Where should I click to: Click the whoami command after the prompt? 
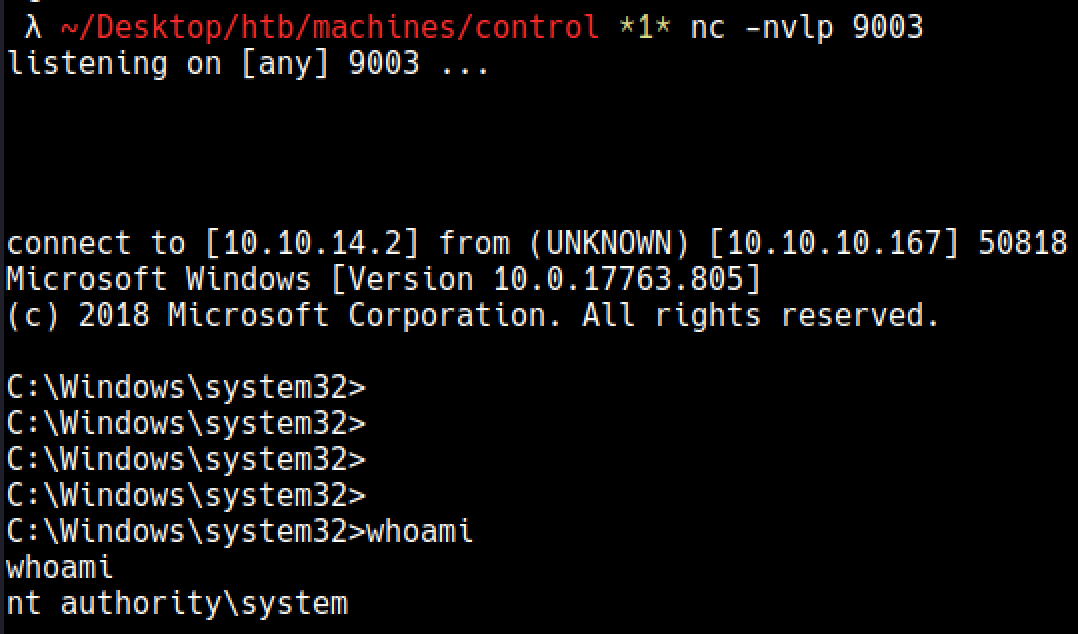(420, 531)
